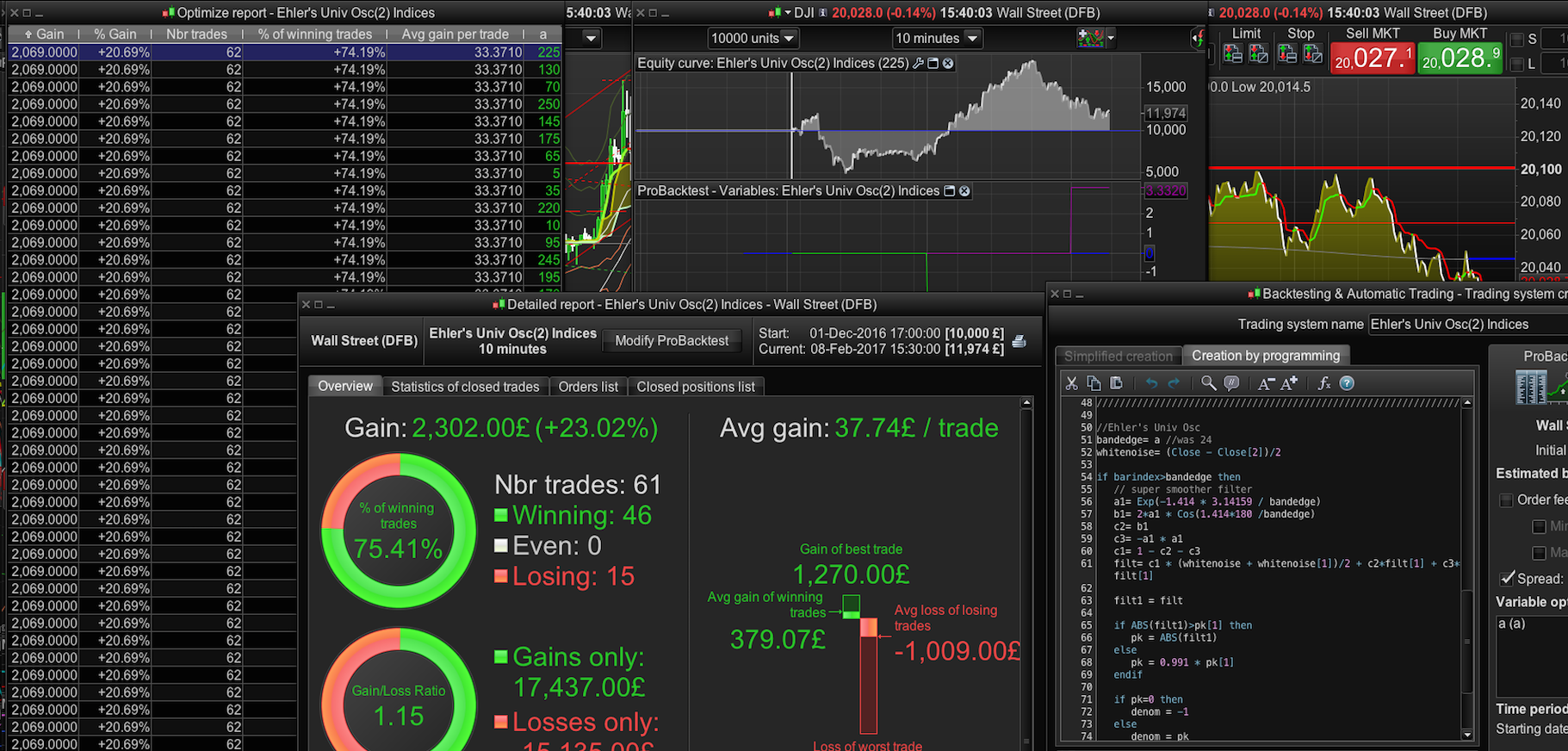The height and width of the screenshot is (751, 1568).
Task: Detach the Equity curve panel
Action: (x=933, y=64)
